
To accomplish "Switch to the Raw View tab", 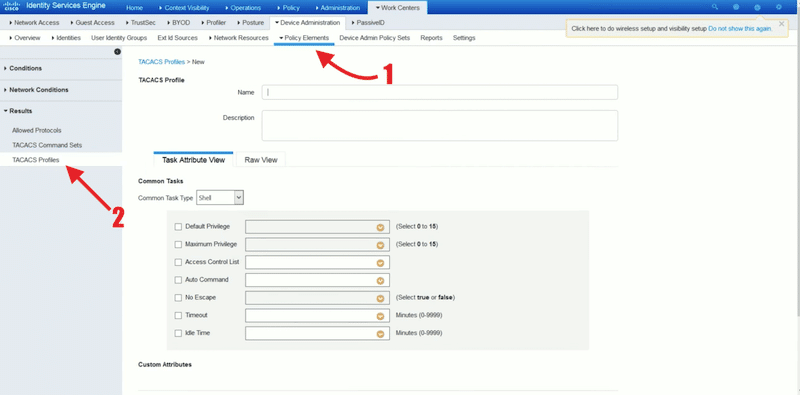I will coord(261,160).
